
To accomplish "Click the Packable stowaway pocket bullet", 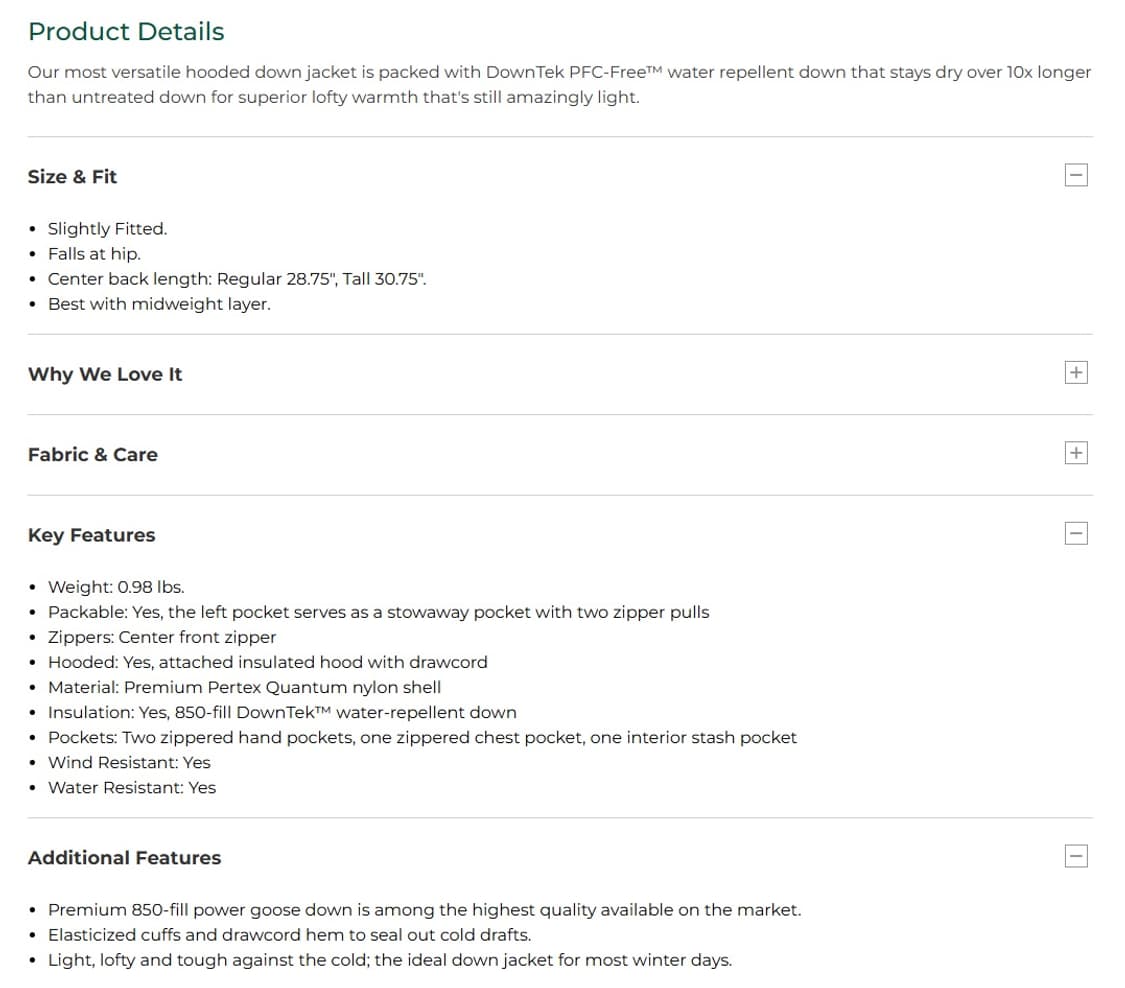I will pos(378,612).
